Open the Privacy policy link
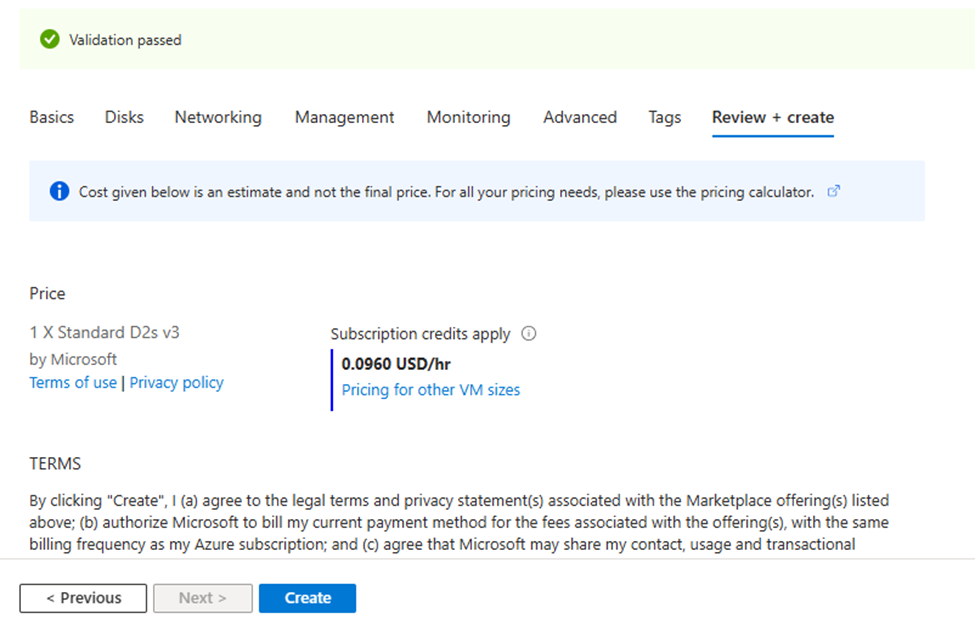 176,383
